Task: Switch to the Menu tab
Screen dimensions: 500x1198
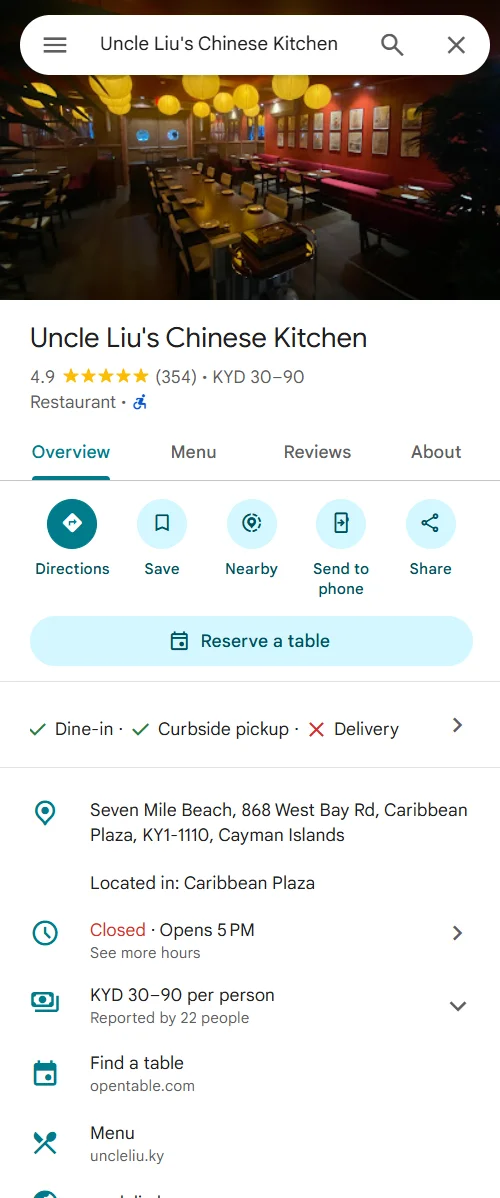Action: click(193, 452)
